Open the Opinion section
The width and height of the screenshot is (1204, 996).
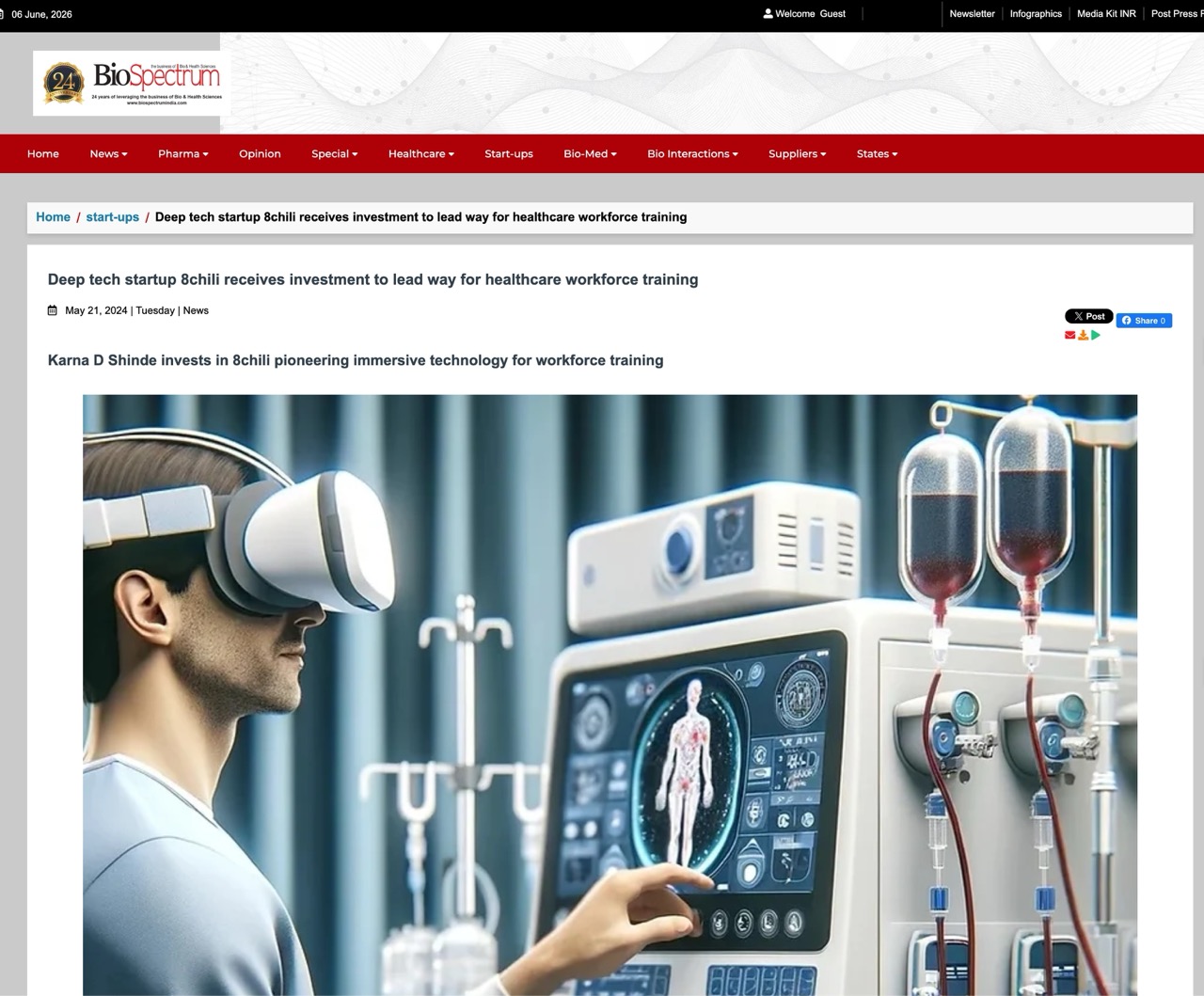pyautogui.click(x=260, y=153)
